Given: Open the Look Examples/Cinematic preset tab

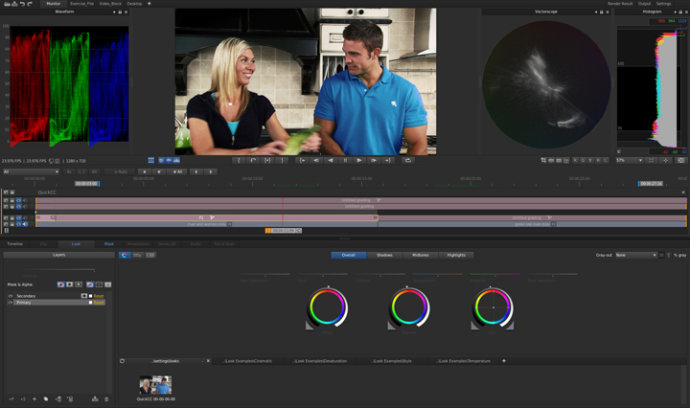Looking at the screenshot, I should point(248,360).
